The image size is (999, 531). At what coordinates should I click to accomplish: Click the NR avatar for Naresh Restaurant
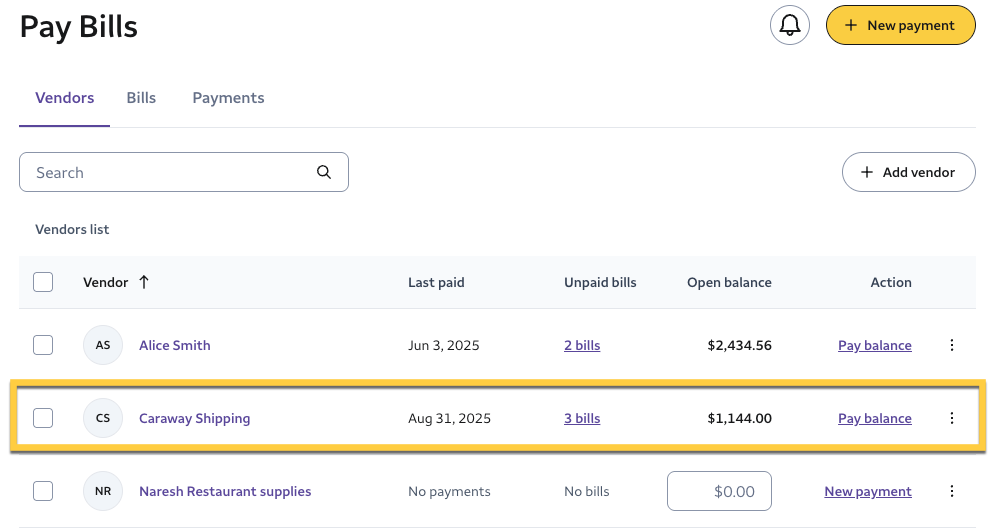coord(103,491)
